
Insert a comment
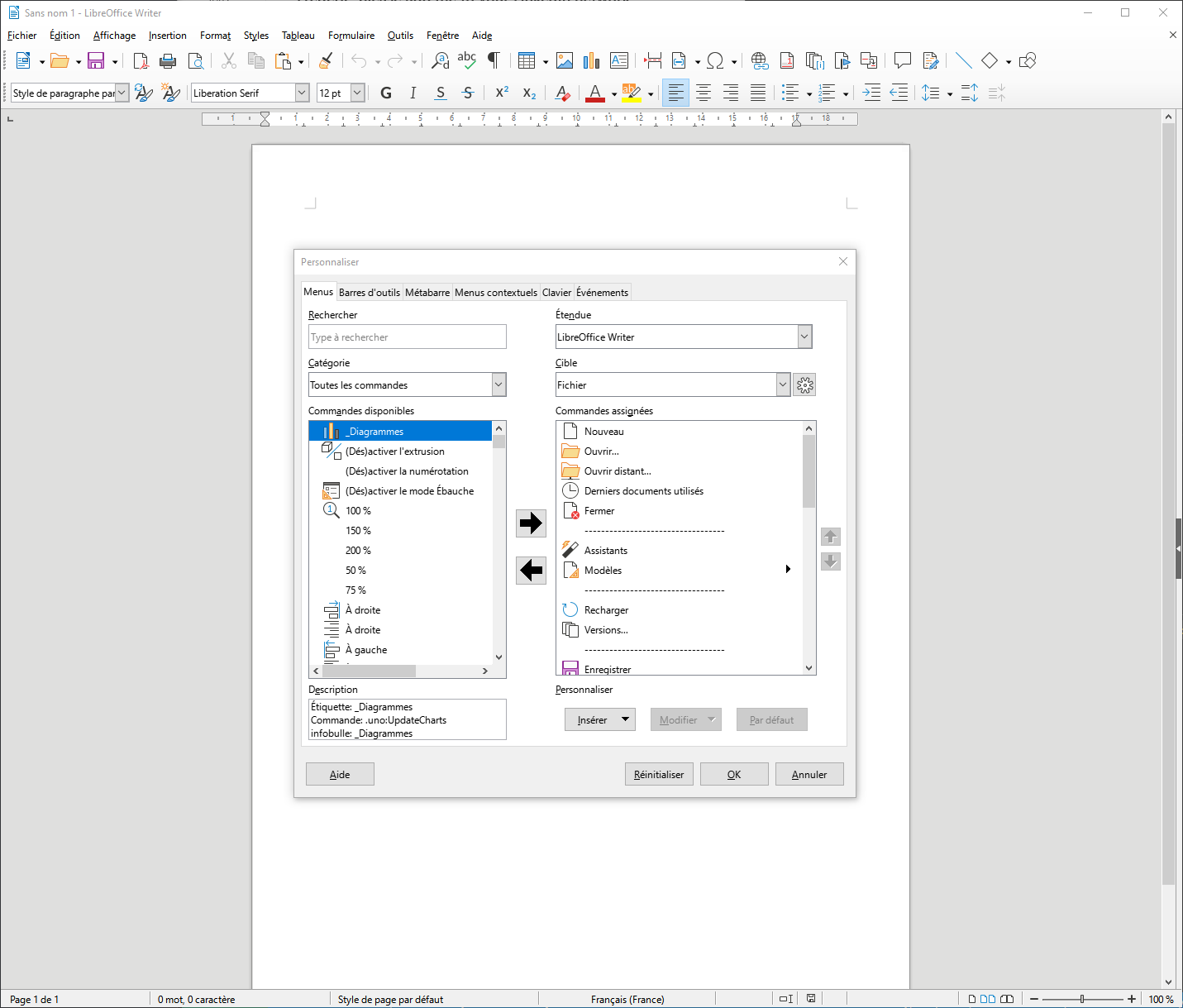tap(901, 60)
